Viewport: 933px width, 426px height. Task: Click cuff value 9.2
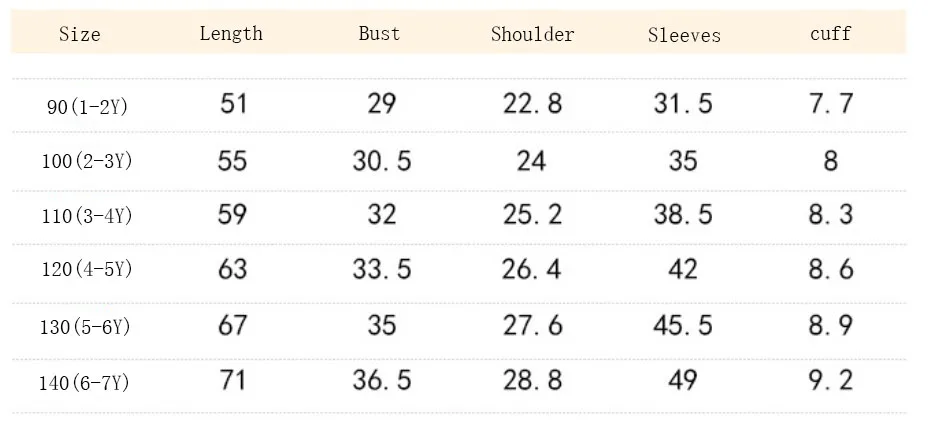tap(831, 380)
